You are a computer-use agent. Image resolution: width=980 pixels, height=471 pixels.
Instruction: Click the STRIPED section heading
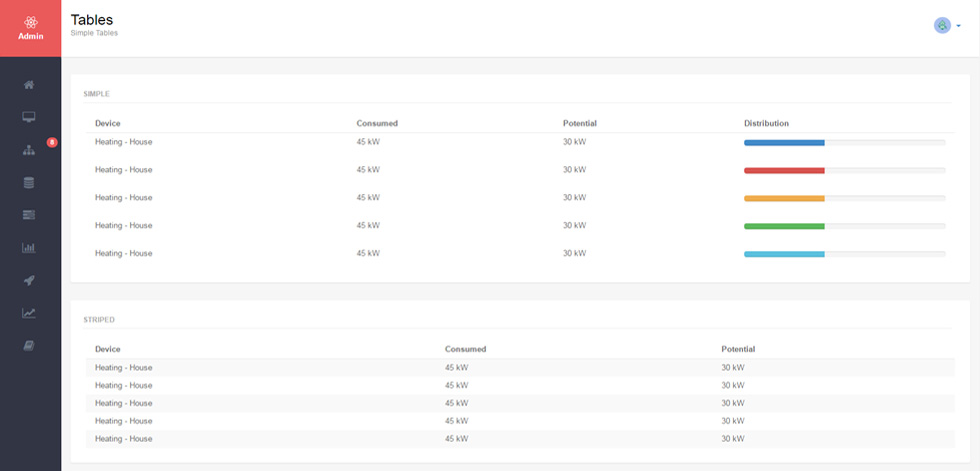pos(99,320)
